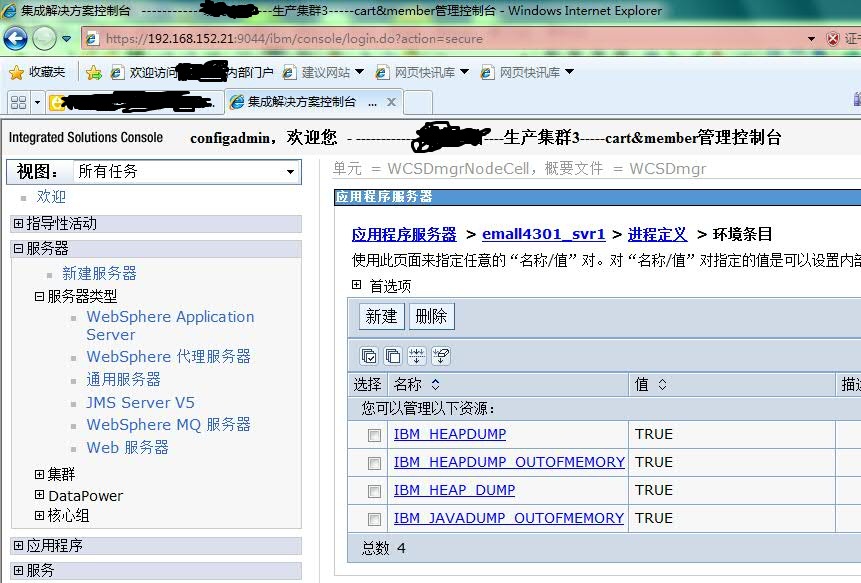Click the add to favorites bar star icon
The width and height of the screenshot is (861, 583).
(94, 72)
